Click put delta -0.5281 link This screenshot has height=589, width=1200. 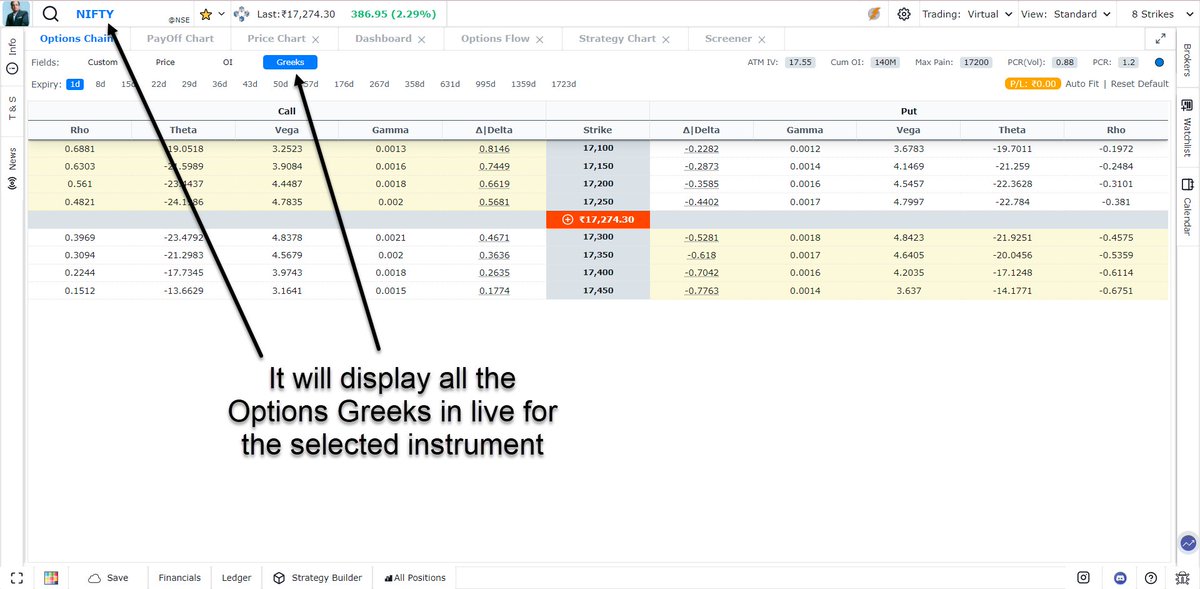701,237
